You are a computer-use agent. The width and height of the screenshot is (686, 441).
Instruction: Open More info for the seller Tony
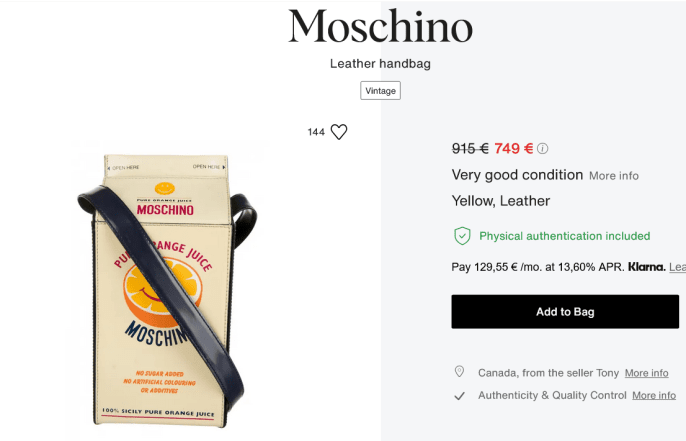646,373
